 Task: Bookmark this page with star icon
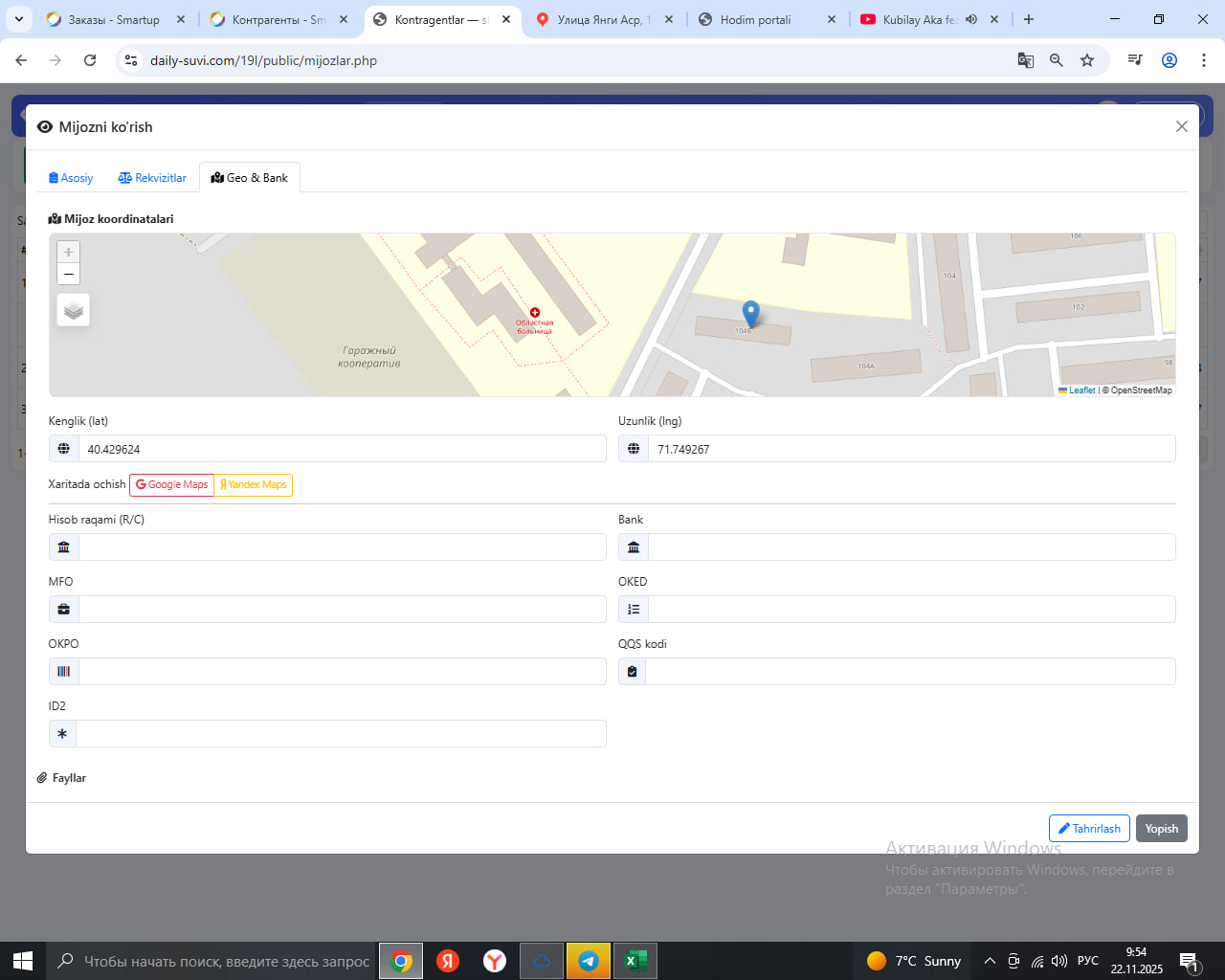click(1087, 60)
